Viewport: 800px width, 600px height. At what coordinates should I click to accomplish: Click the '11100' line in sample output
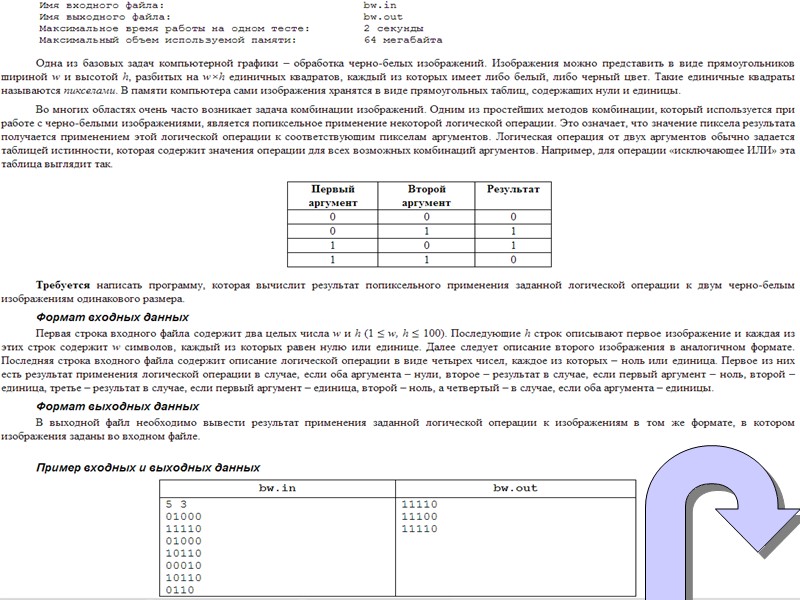pos(419,517)
